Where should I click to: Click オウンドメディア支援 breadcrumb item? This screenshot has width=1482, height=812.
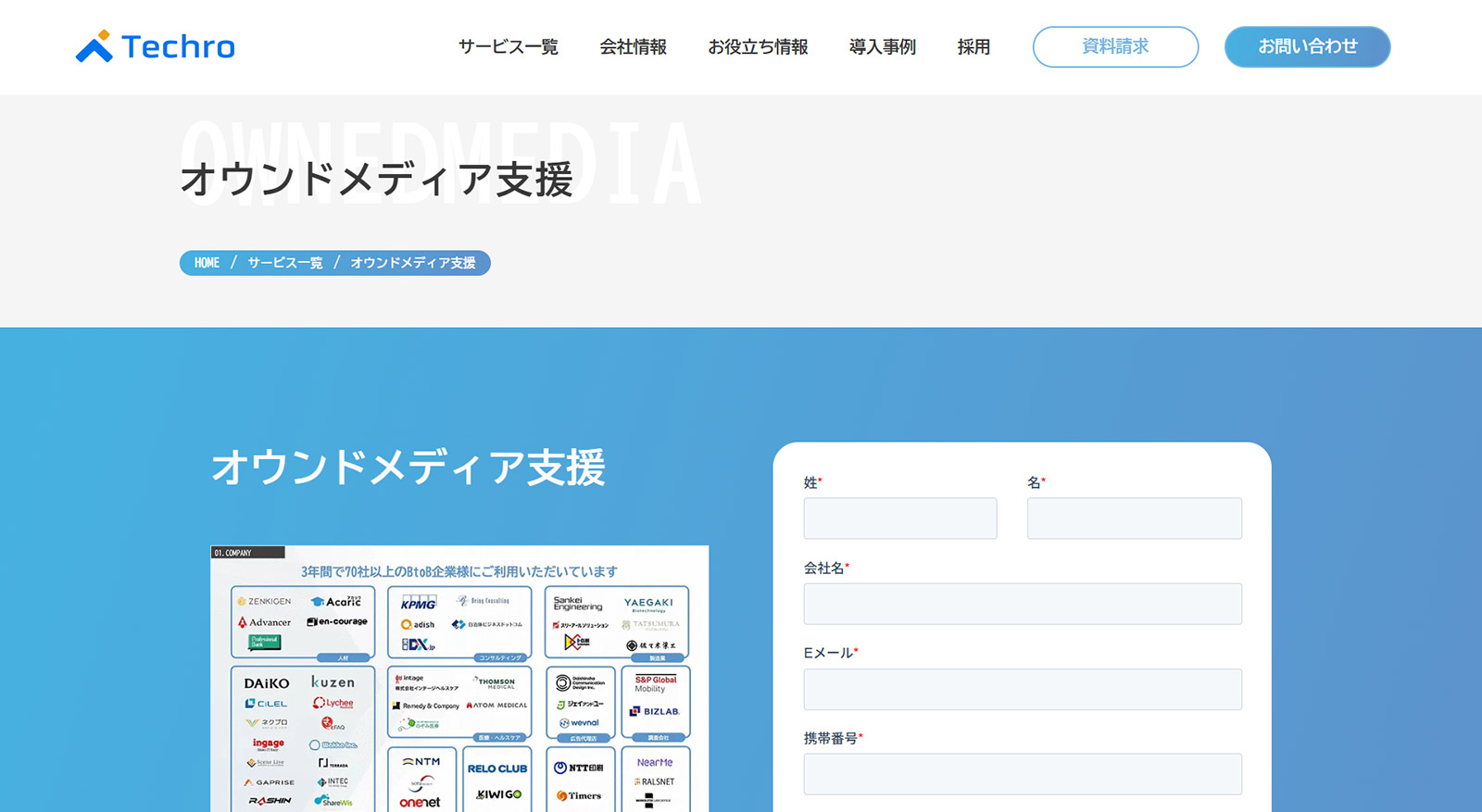pyautogui.click(x=413, y=263)
